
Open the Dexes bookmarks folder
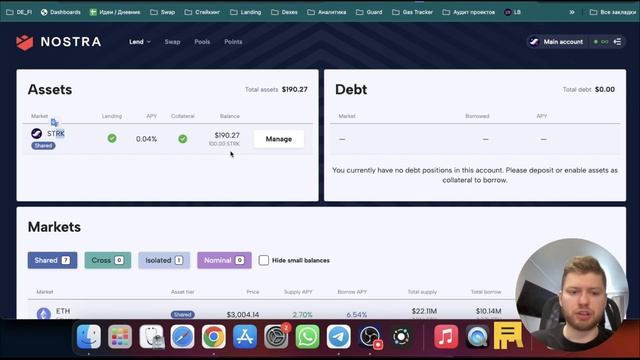(x=284, y=12)
